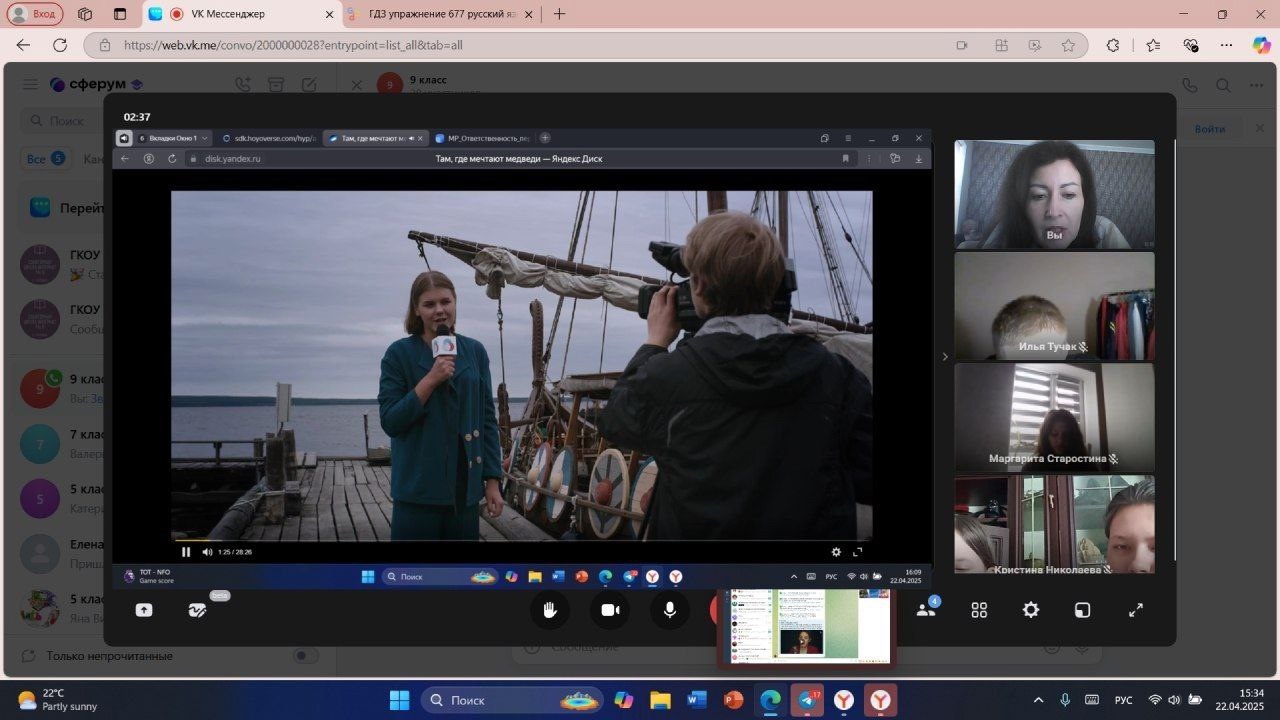Image resolution: width=1280 pixels, height=720 pixels.
Task: Open Edge workspaces icon
Action: coord(85,14)
